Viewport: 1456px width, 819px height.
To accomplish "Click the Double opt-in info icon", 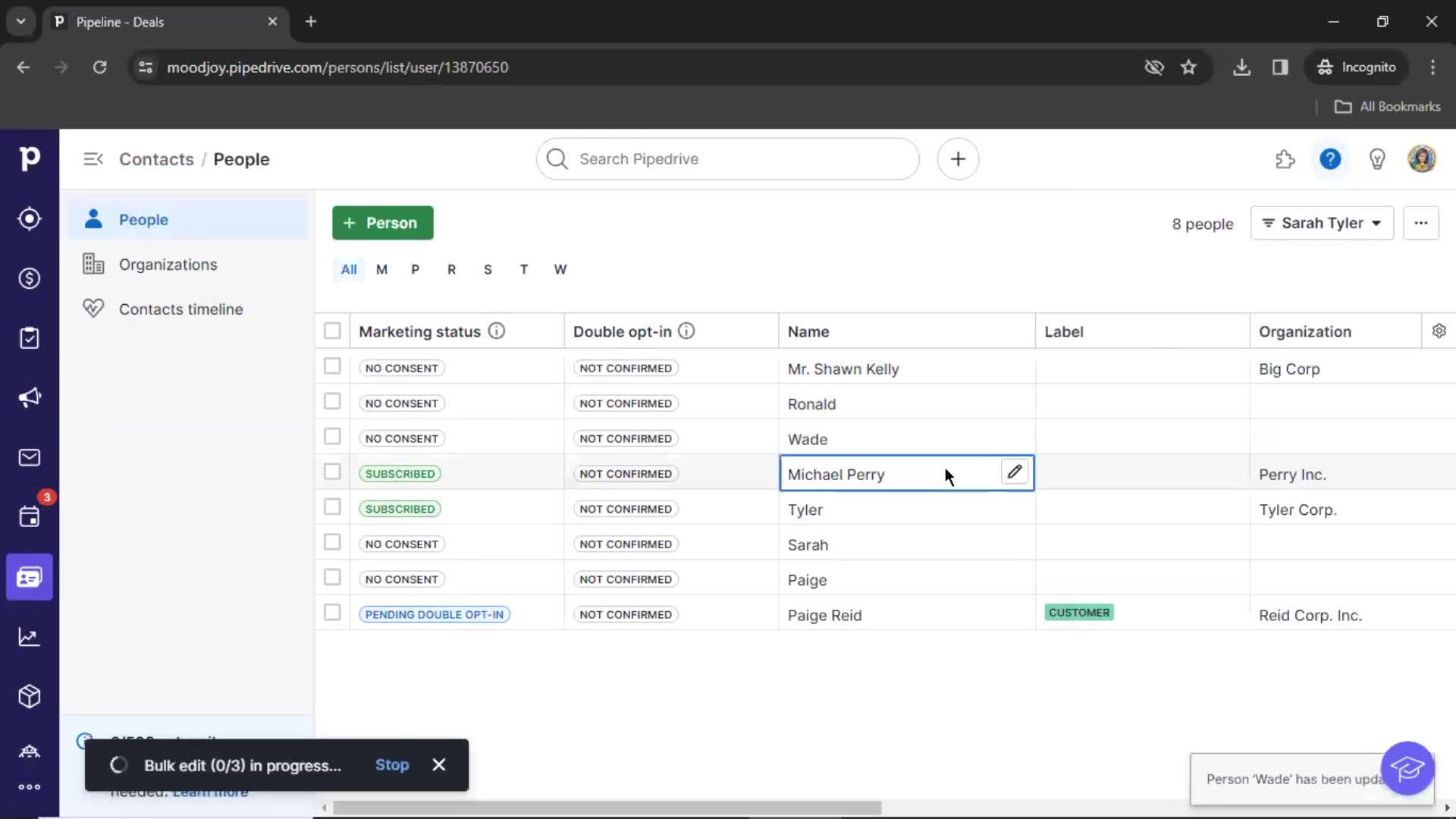I will 686,331.
